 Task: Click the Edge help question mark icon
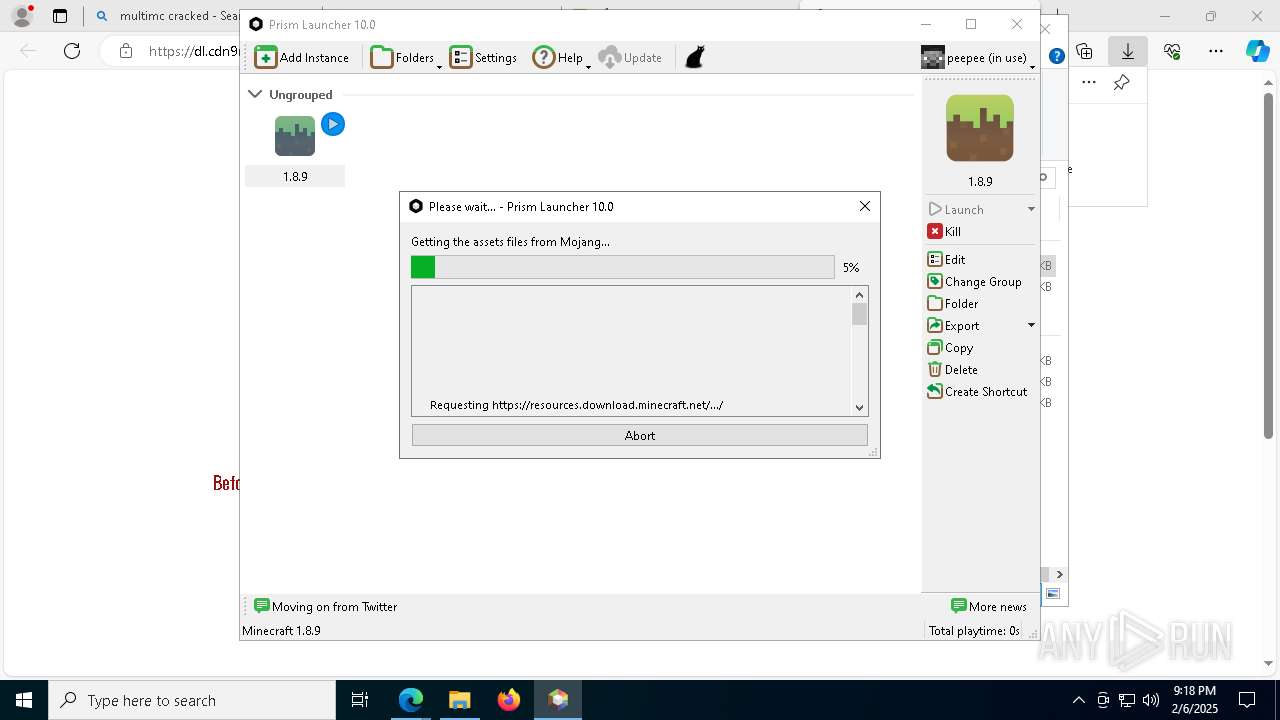[1056, 57]
